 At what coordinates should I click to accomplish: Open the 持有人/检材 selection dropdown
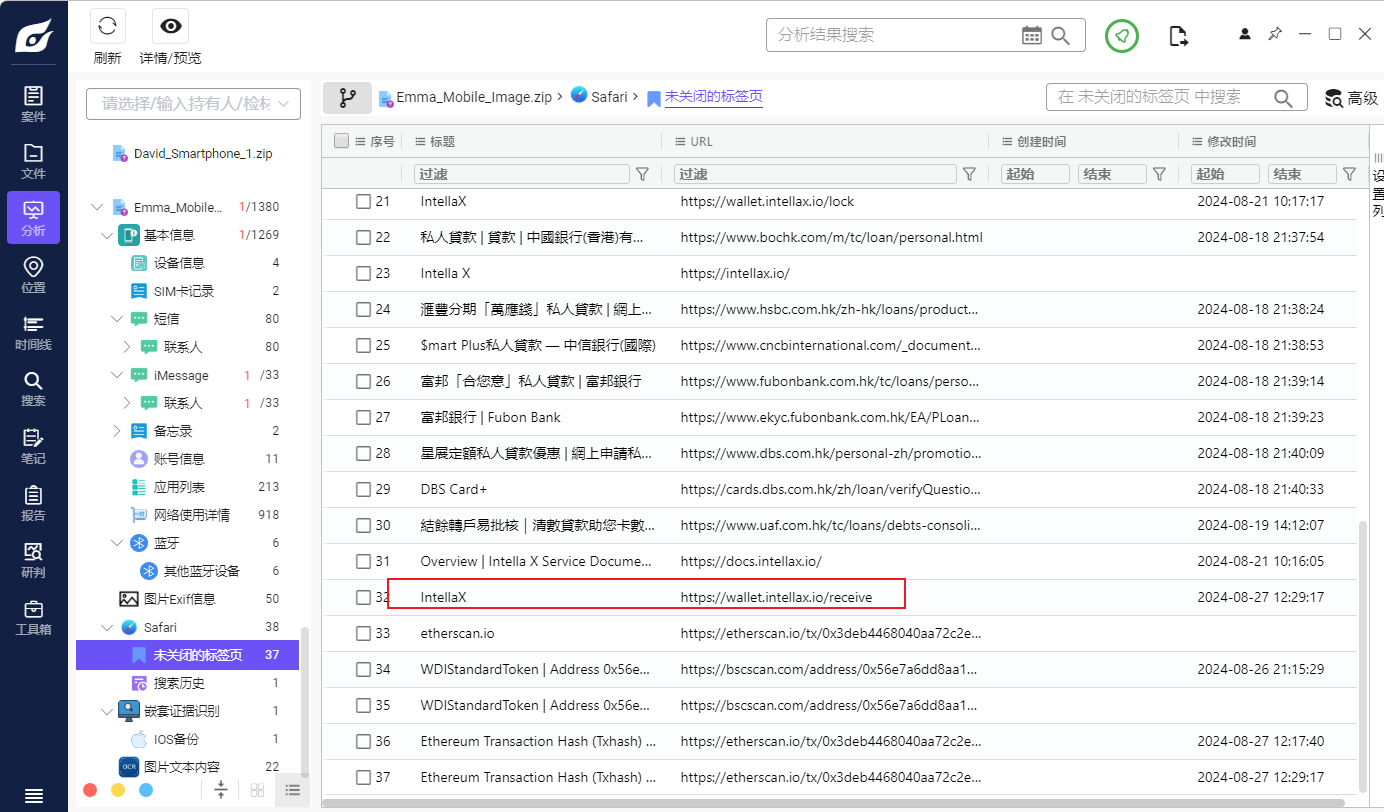[193, 103]
